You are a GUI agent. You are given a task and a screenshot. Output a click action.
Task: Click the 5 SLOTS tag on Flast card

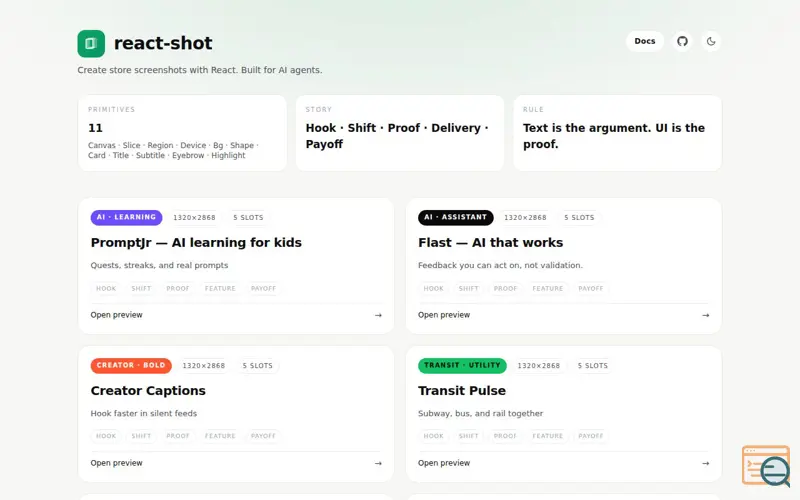pyautogui.click(x=579, y=217)
